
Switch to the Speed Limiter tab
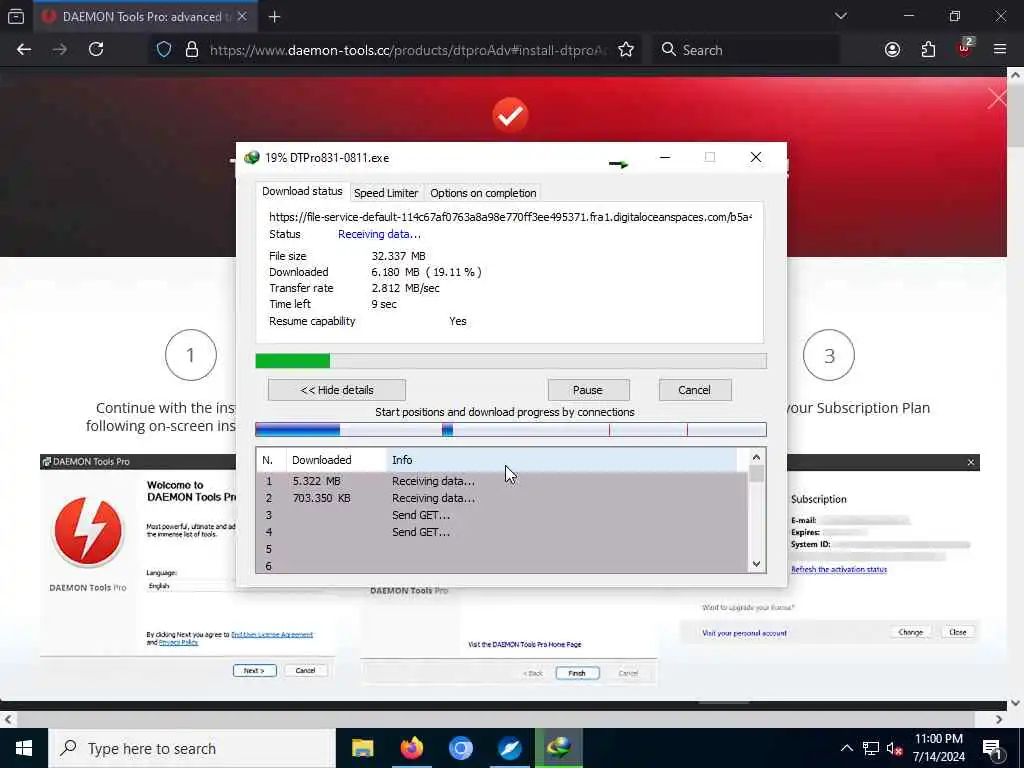pyautogui.click(x=386, y=193)
